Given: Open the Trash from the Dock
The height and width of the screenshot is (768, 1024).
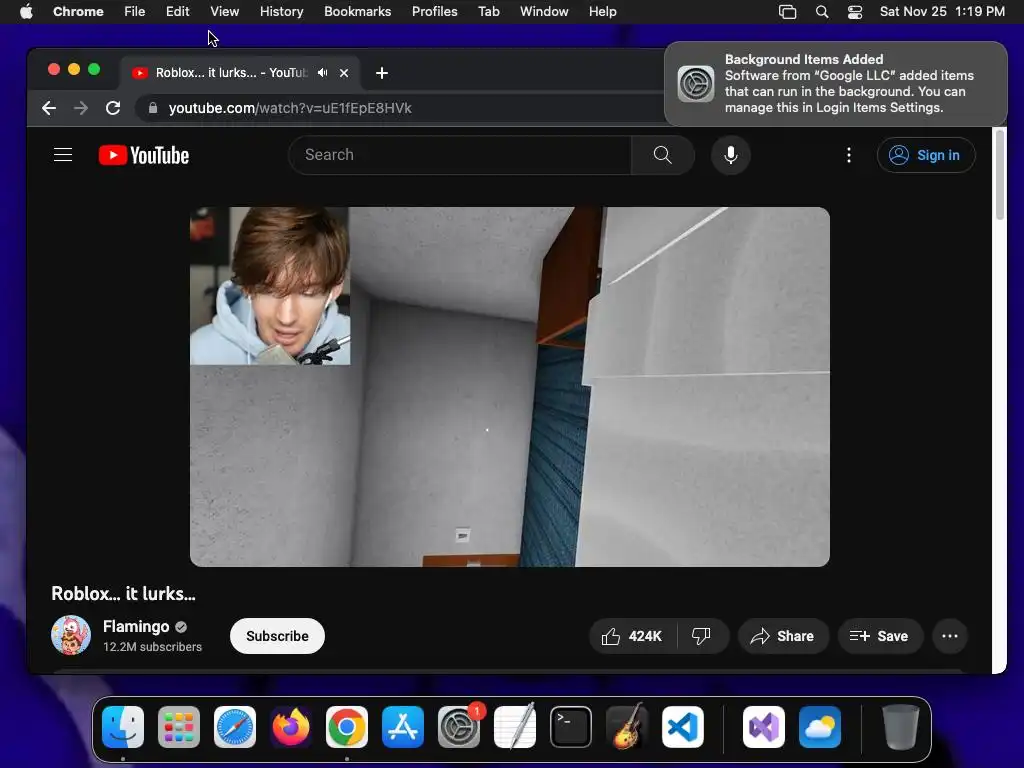Looking at the screenshot, I should pos(901,727).
